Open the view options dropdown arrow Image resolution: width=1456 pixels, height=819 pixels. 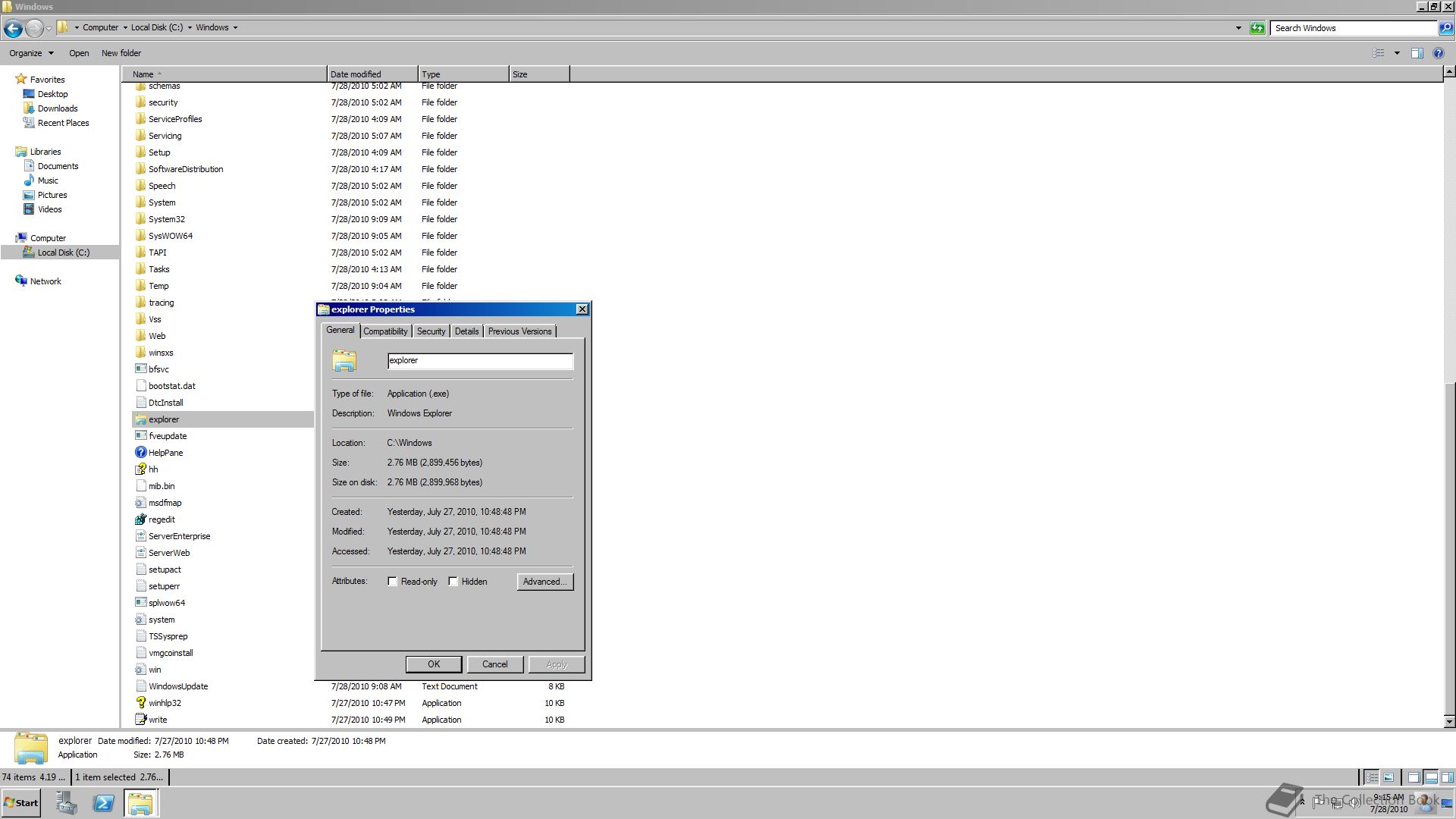(1397, 53)
